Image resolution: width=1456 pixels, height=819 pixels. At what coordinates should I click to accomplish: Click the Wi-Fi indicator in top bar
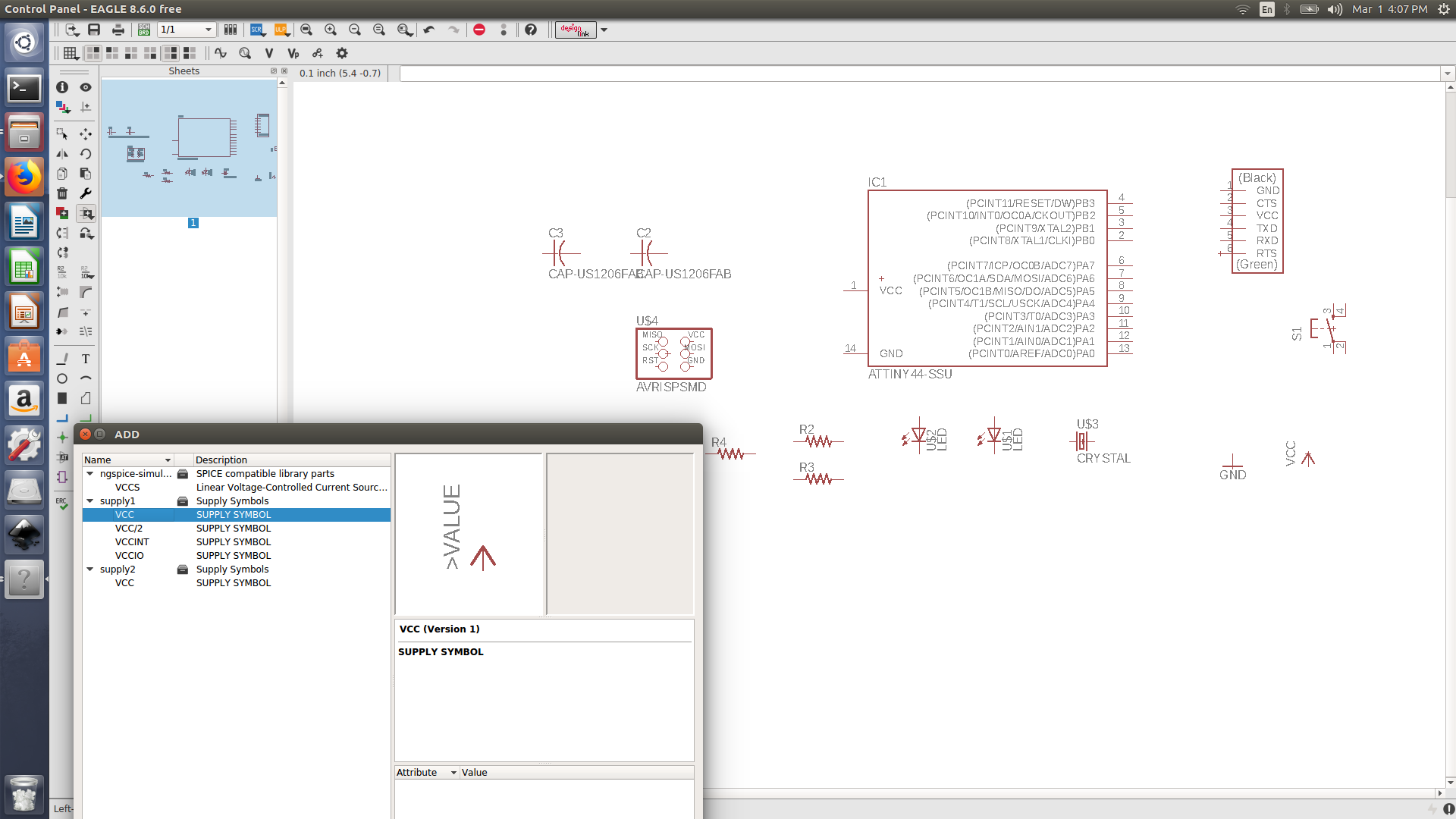1242,9
